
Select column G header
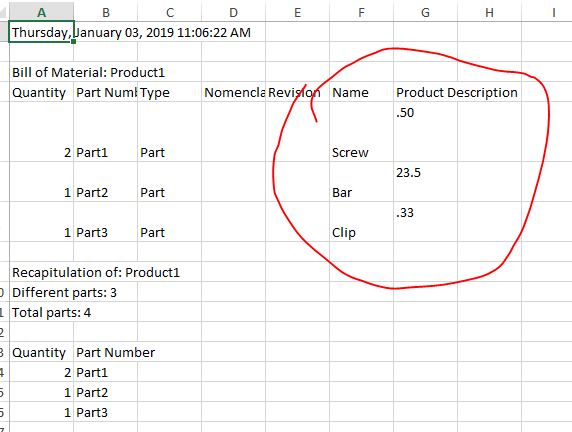(x=425, y=12)
